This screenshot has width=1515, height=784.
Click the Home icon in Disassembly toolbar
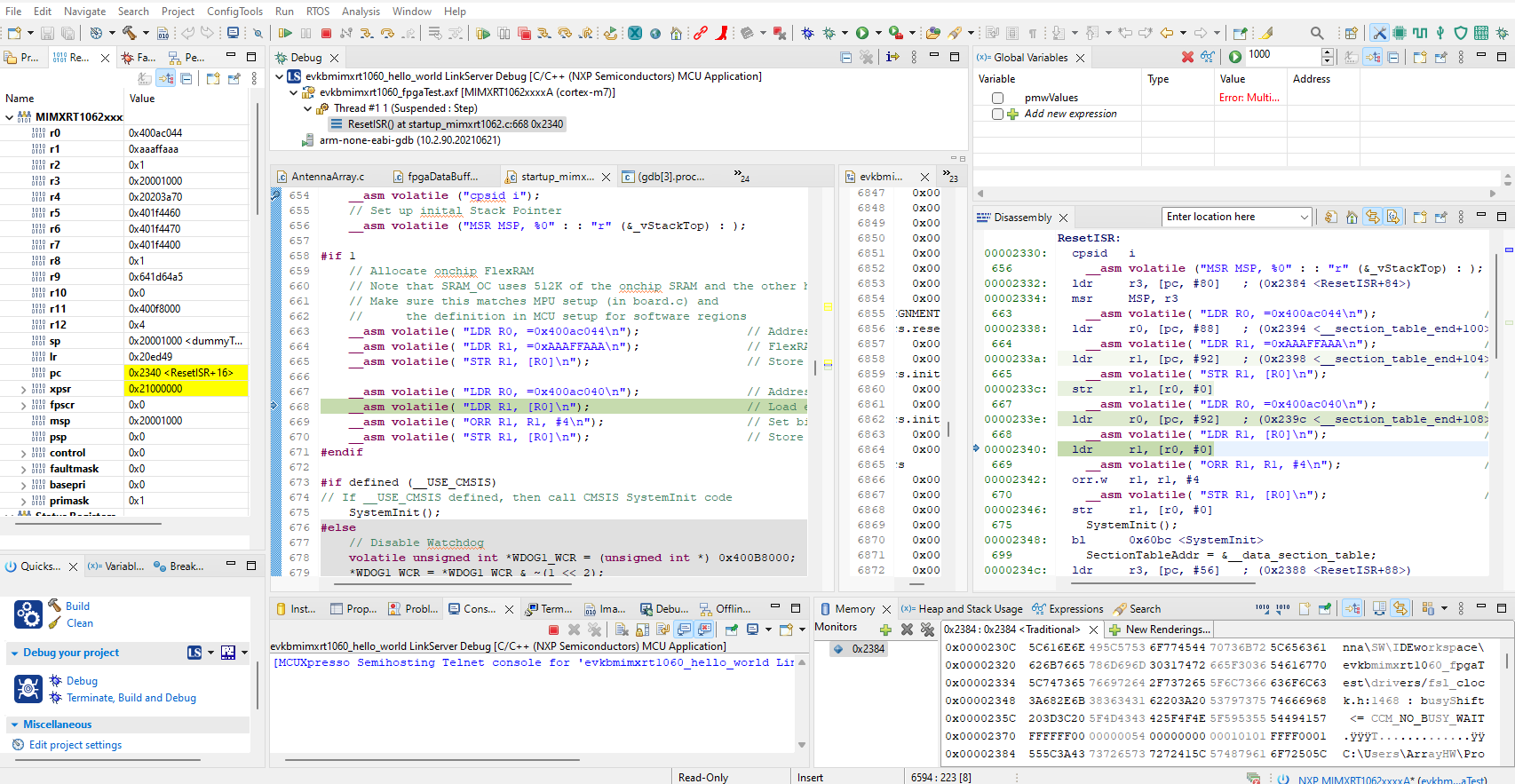point(1352,218)
